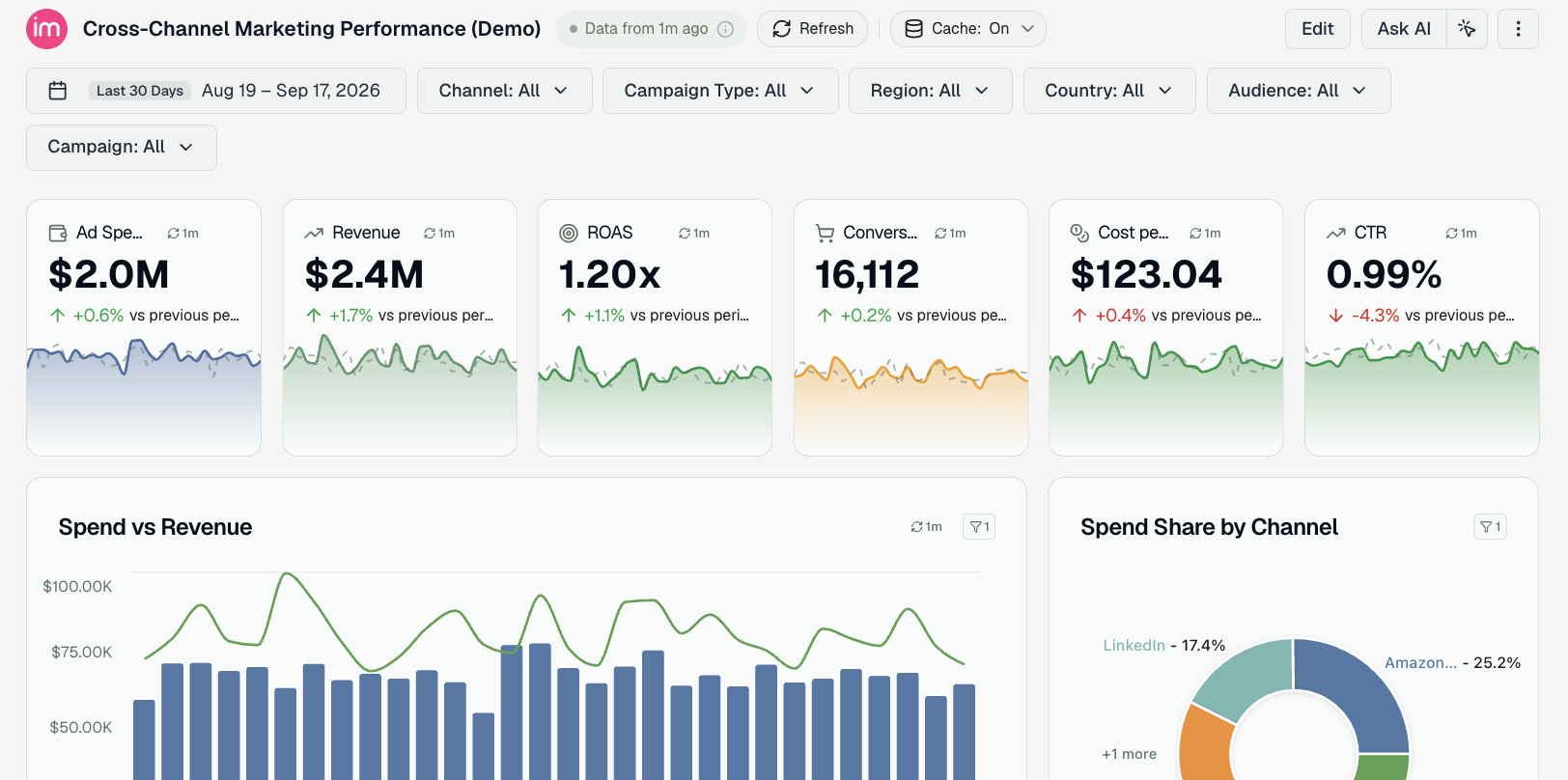This screenshot has height=780, width=1568.
Task: Click the Ad Spend card refresh indicator
Action: coord(182,234)
